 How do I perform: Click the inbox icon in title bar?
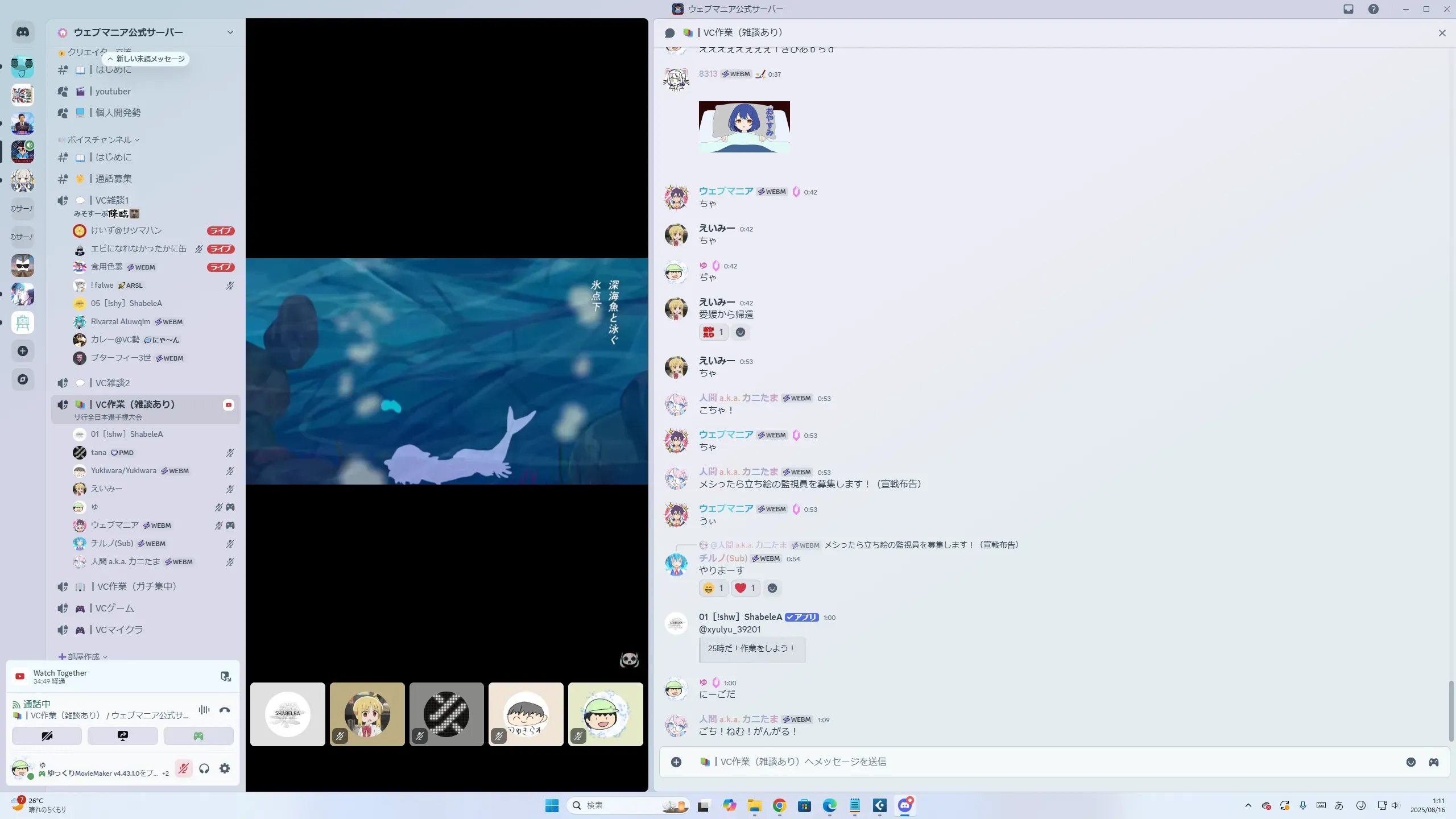click(1349, 9)
